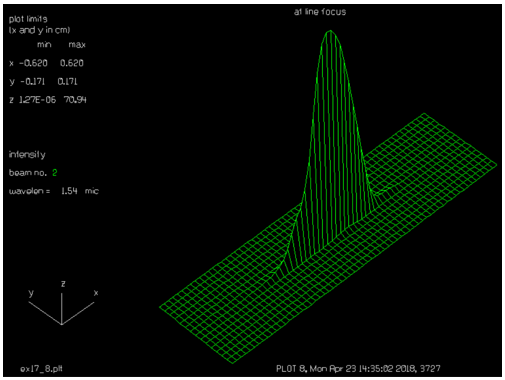Click the 'intensity' label
Screen dimensions: 505x380
27,155
